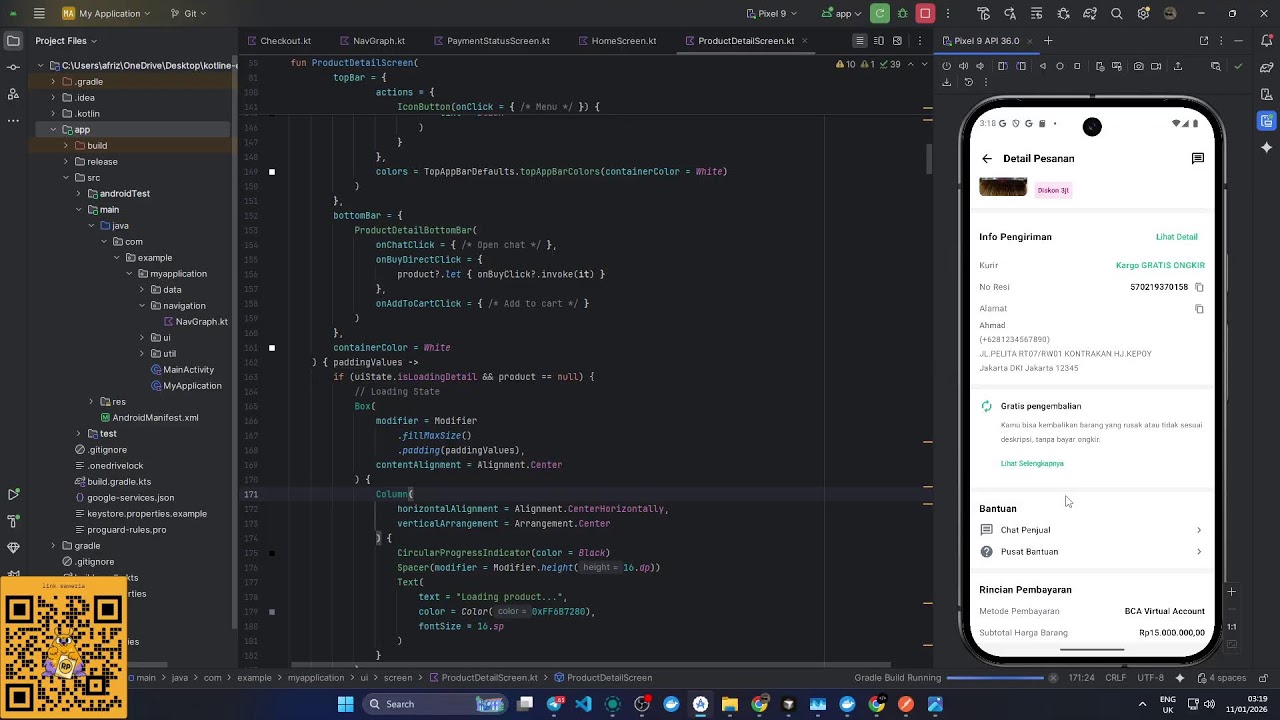Tap Lihat Selengkapnya link
The height and width of the screenshot is (720, 1280).
tap(1032, 464)
